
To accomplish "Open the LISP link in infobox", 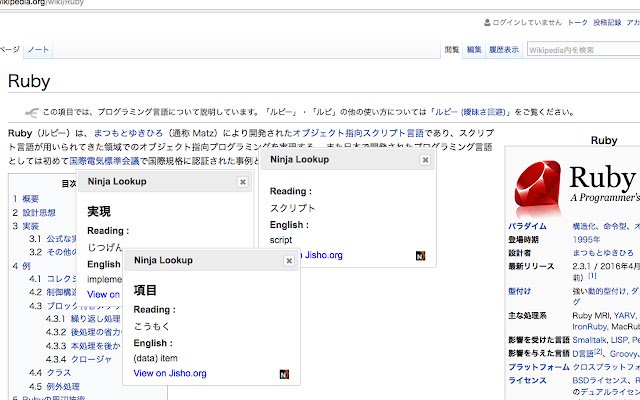I will coord(619,340).
